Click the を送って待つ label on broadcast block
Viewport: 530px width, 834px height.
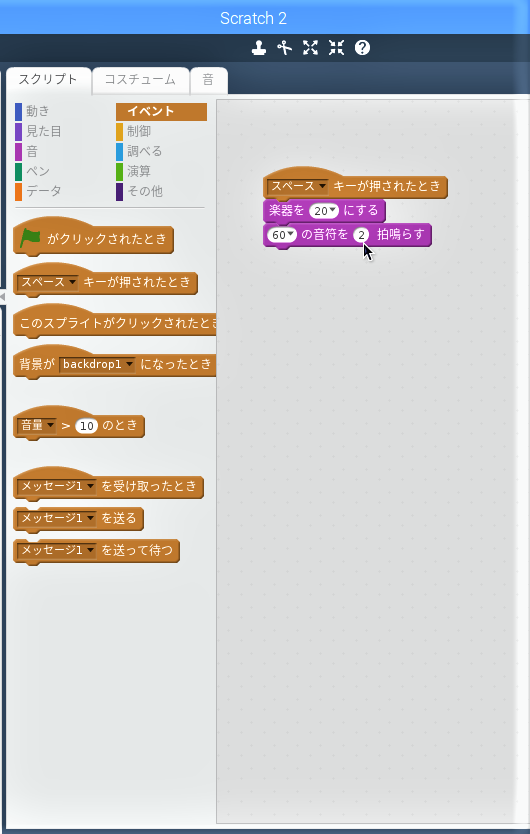click(x=137, y=550)
